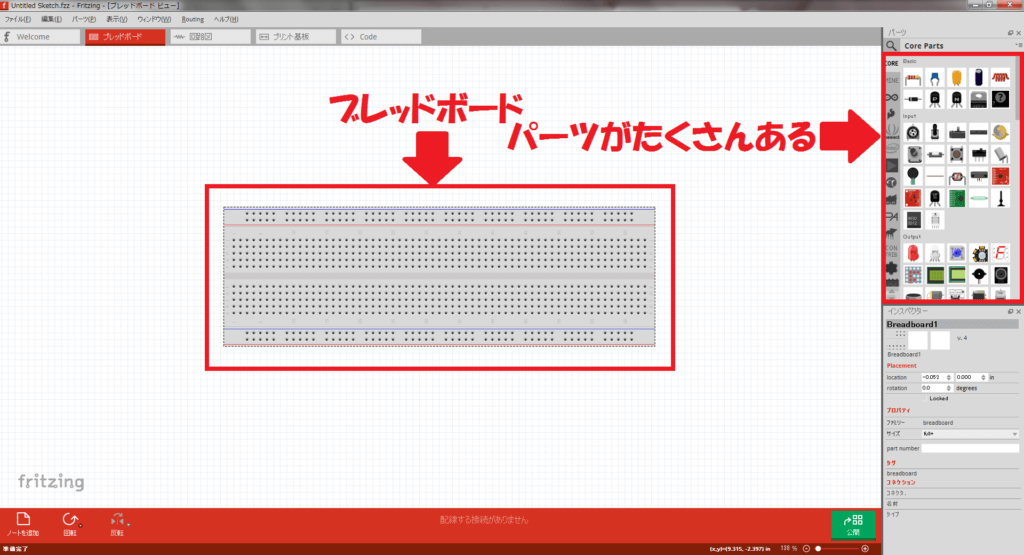Open the Core Parts bin options menu
Image resolution: width=1024 pixels, height=555 pixels.
click(x=1018, y=45)
